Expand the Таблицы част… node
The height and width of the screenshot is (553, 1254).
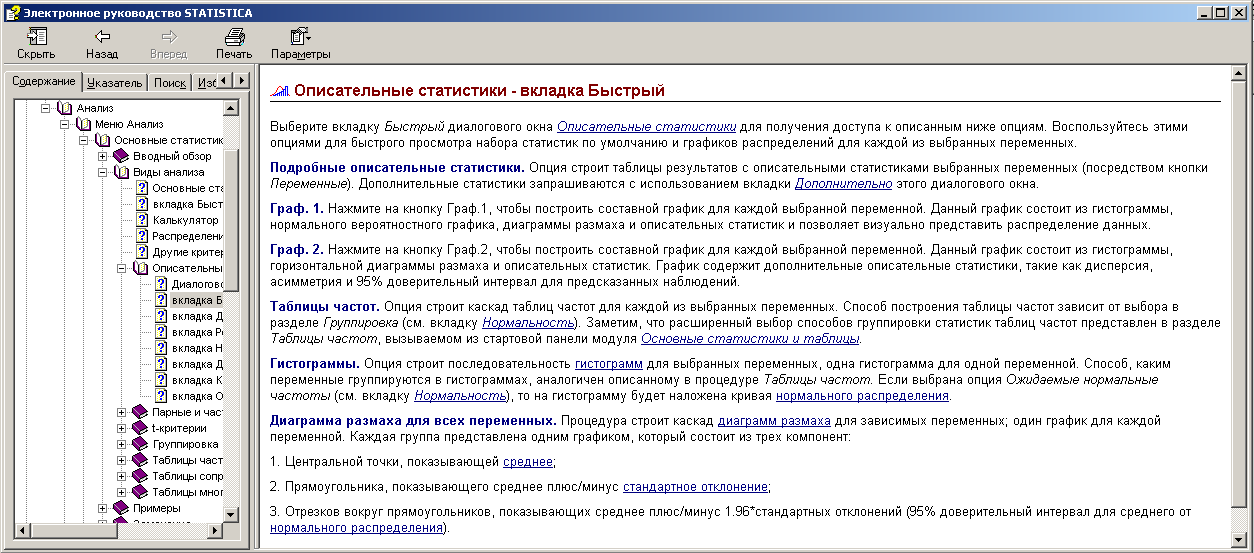[122, 460]
